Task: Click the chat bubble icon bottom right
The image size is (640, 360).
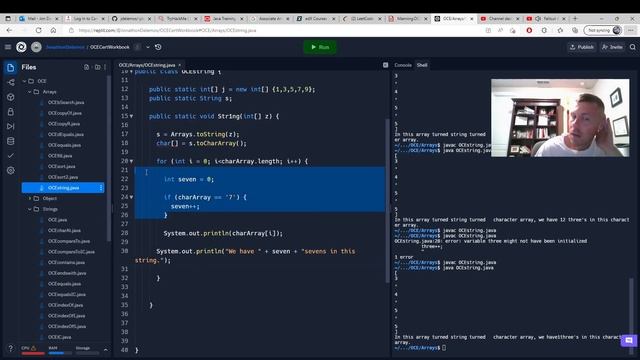Action: (x=629, y=340)
